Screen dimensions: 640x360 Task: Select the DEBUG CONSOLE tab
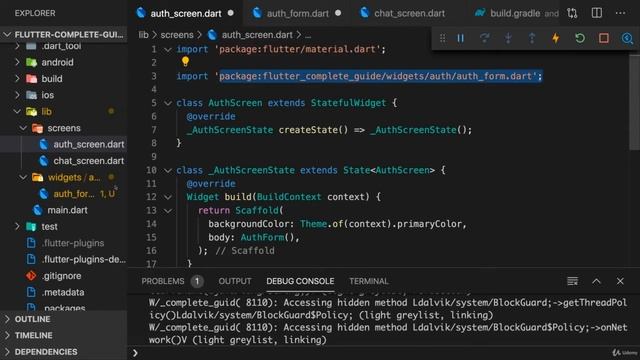[x=300, y=281]
